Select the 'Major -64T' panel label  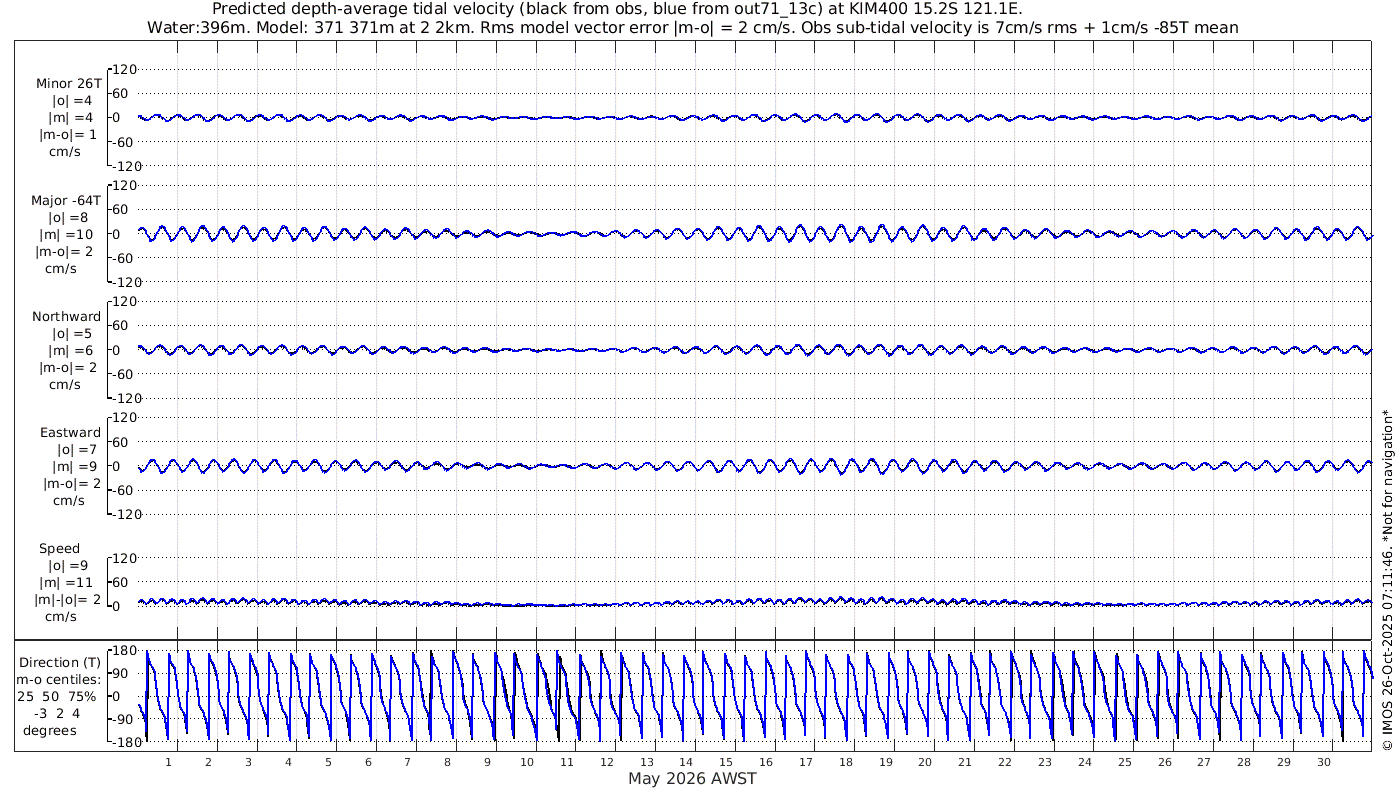tap(66, 200)
